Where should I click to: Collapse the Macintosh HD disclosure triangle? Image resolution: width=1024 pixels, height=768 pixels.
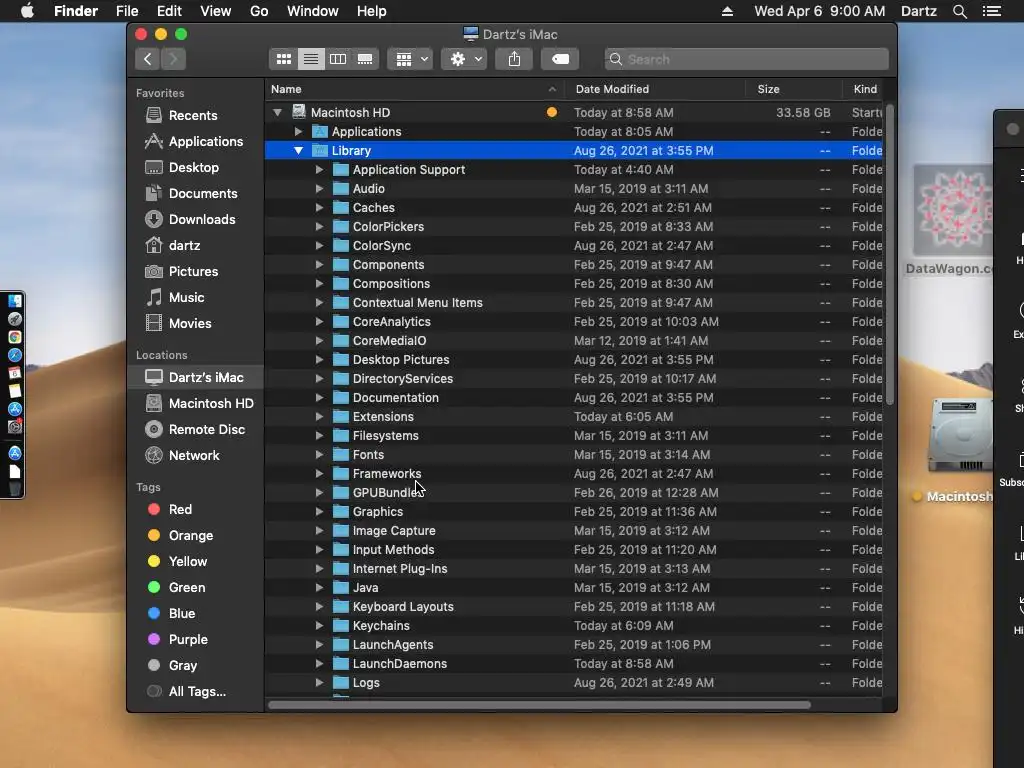(x=278, y=112)
